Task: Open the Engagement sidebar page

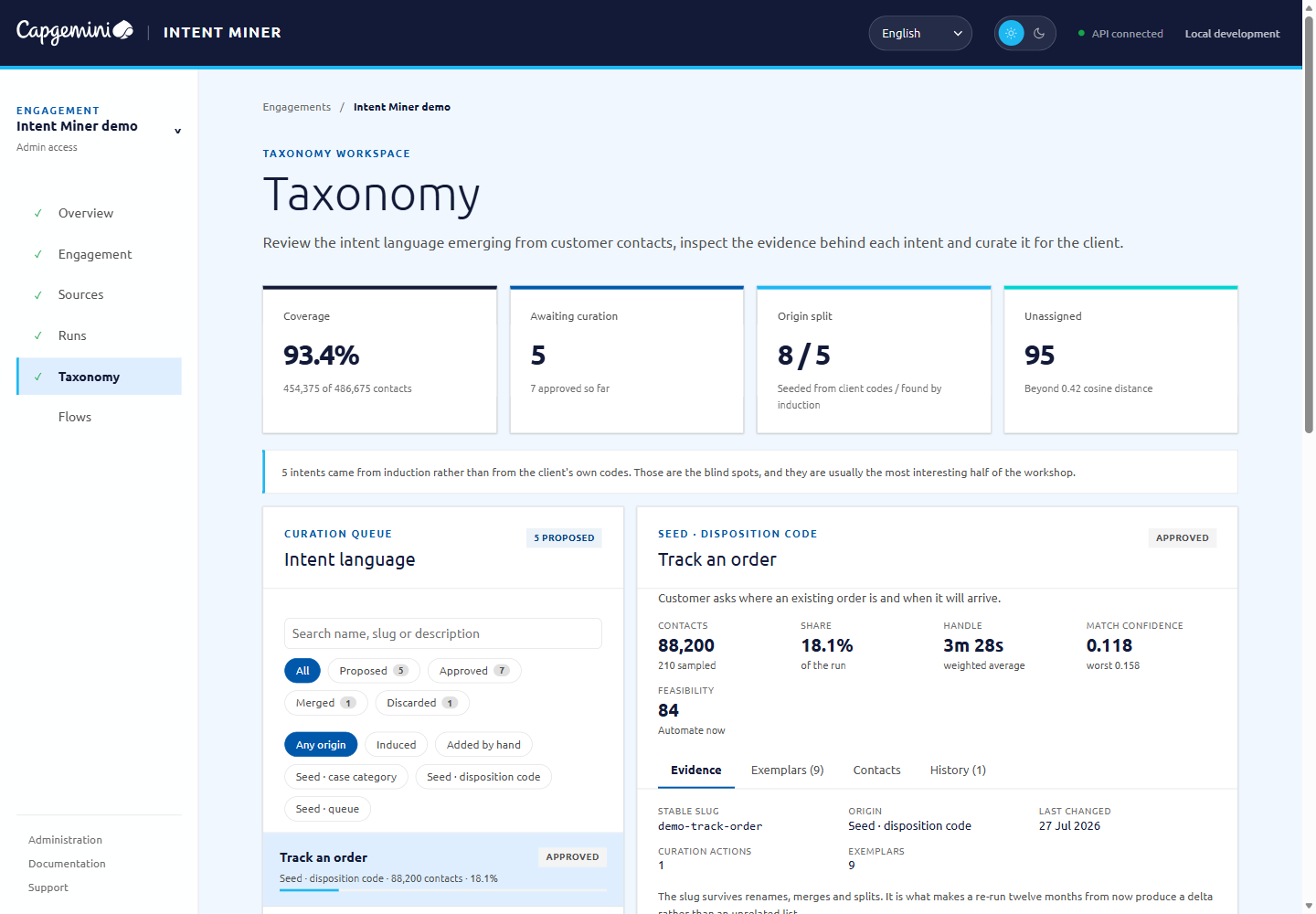Action: coord(99,254)
